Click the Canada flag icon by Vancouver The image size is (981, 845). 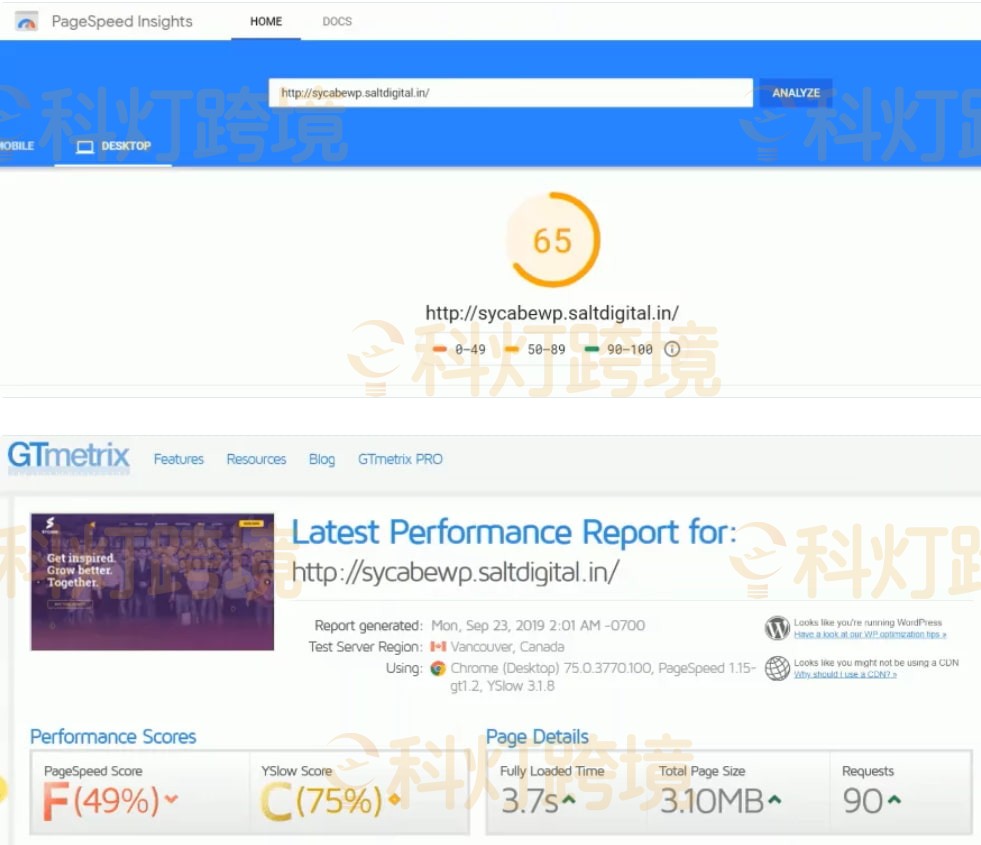[438, 647]
